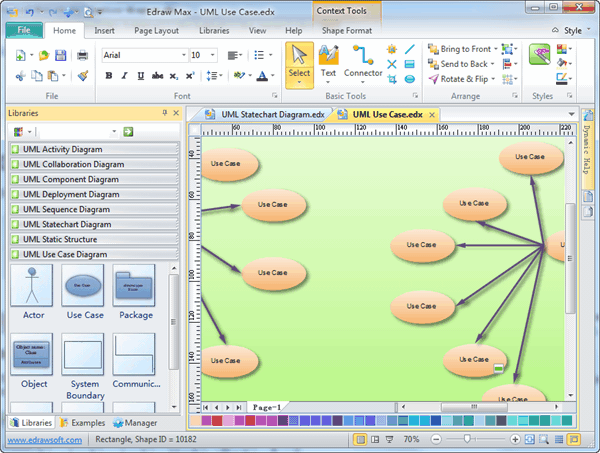Click the Format Painter brush icon
Screen dimensions: 600x453
point(82,75)
